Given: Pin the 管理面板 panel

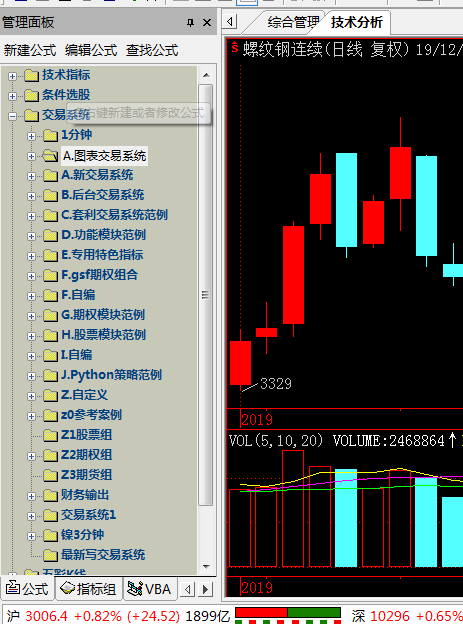Looking at the screenshot, I should tap(190, 23).
